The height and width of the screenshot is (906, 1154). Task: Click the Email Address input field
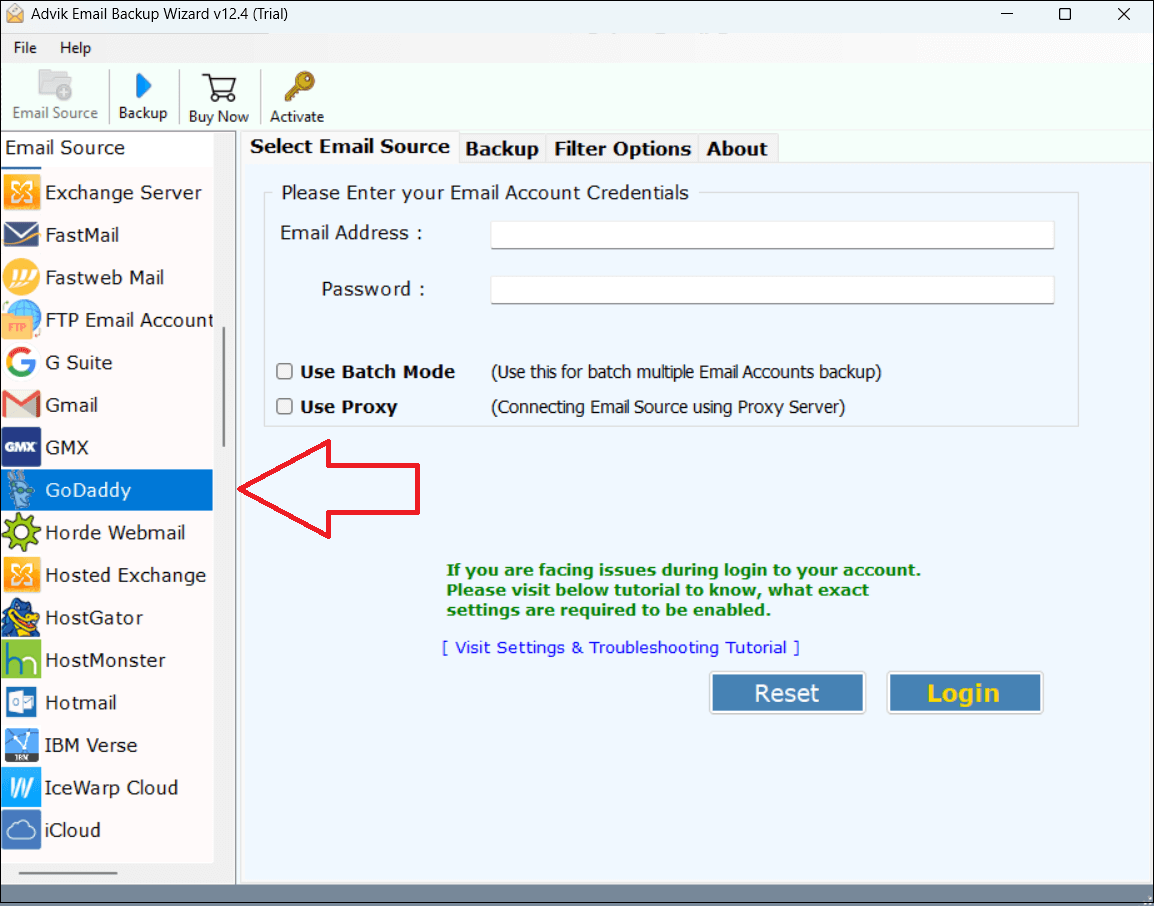pos(772,235)
